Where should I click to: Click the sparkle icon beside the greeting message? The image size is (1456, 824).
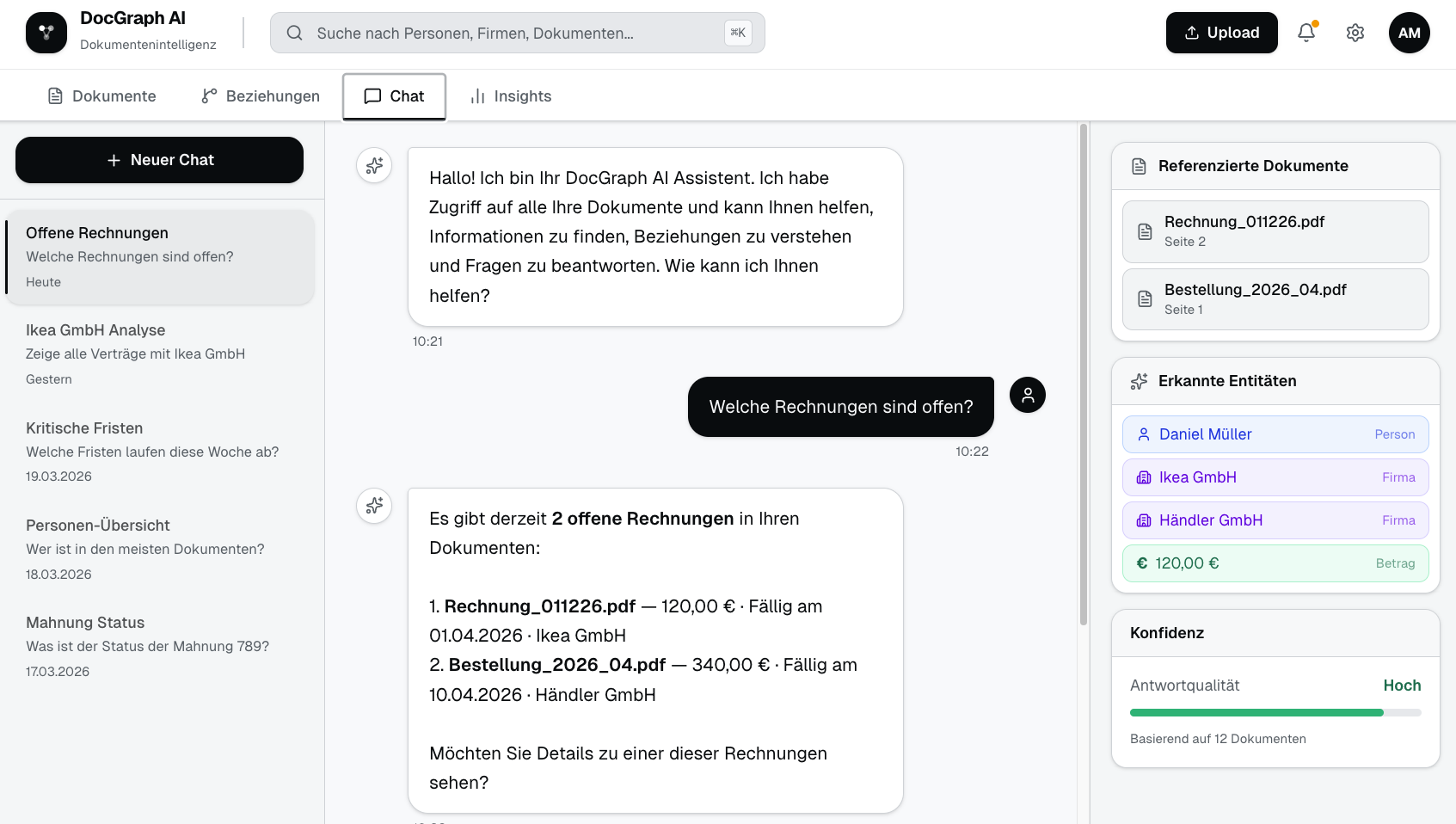pyautogui.click(x=374, y=165)
